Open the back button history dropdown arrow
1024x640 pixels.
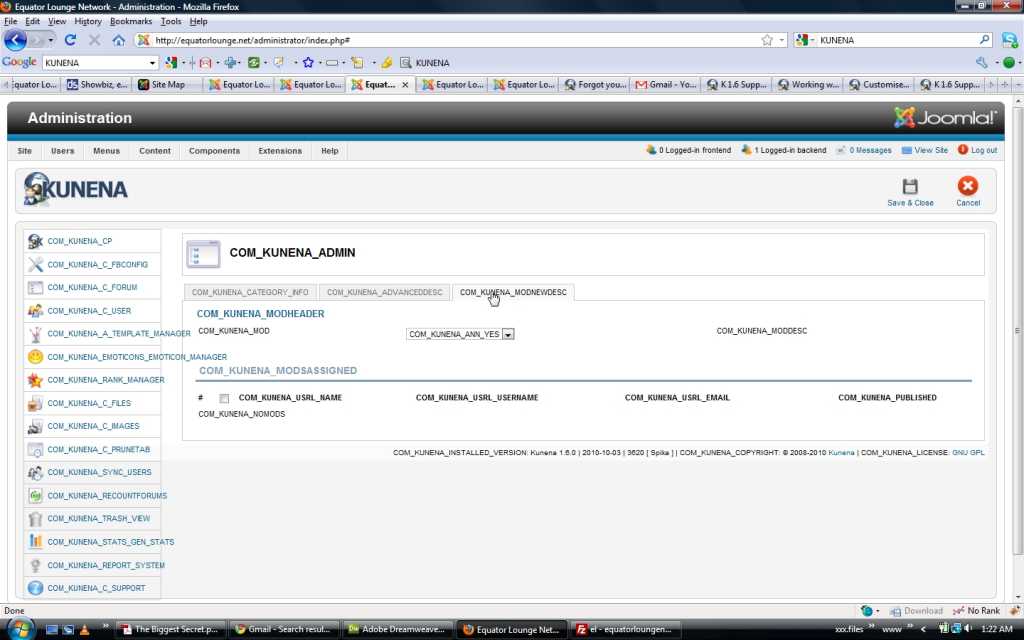pos(50,40)
